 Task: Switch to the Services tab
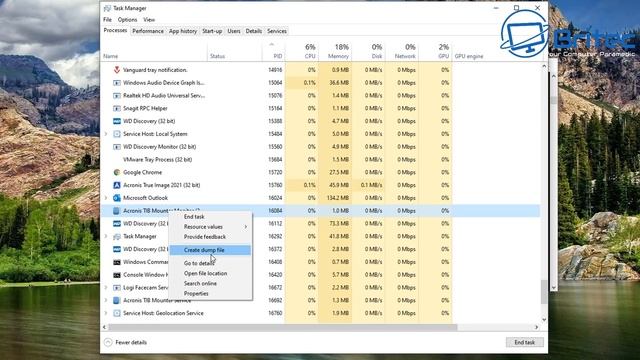(277, 31)
